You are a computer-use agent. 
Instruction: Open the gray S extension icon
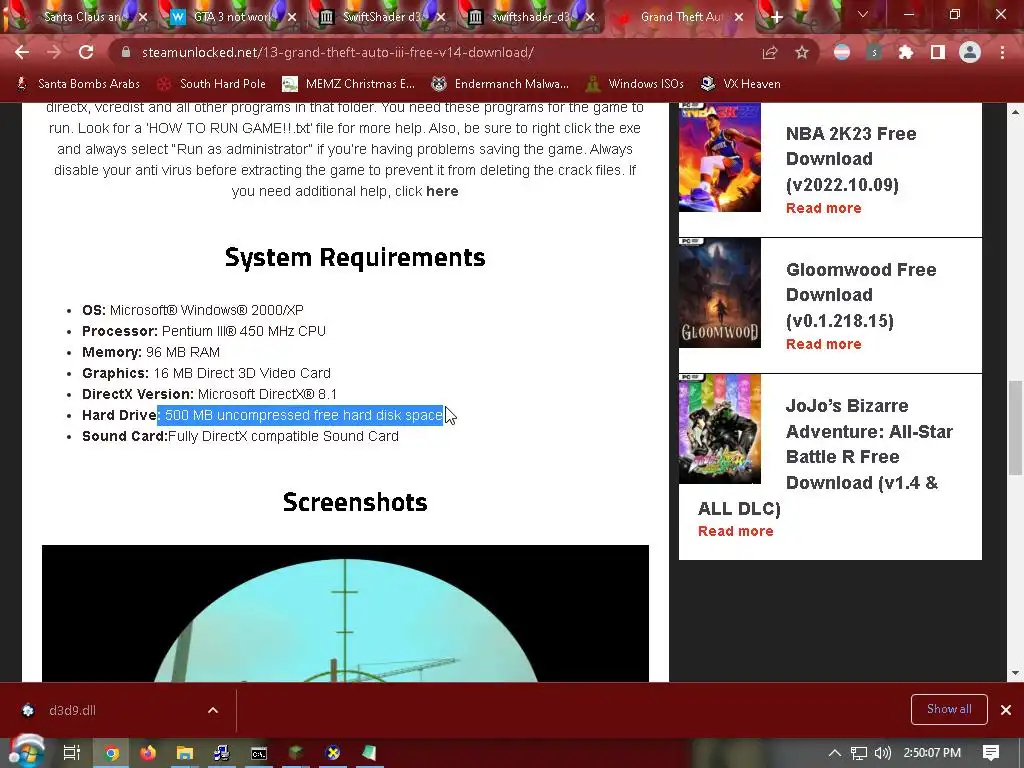(x=874, y=52)
